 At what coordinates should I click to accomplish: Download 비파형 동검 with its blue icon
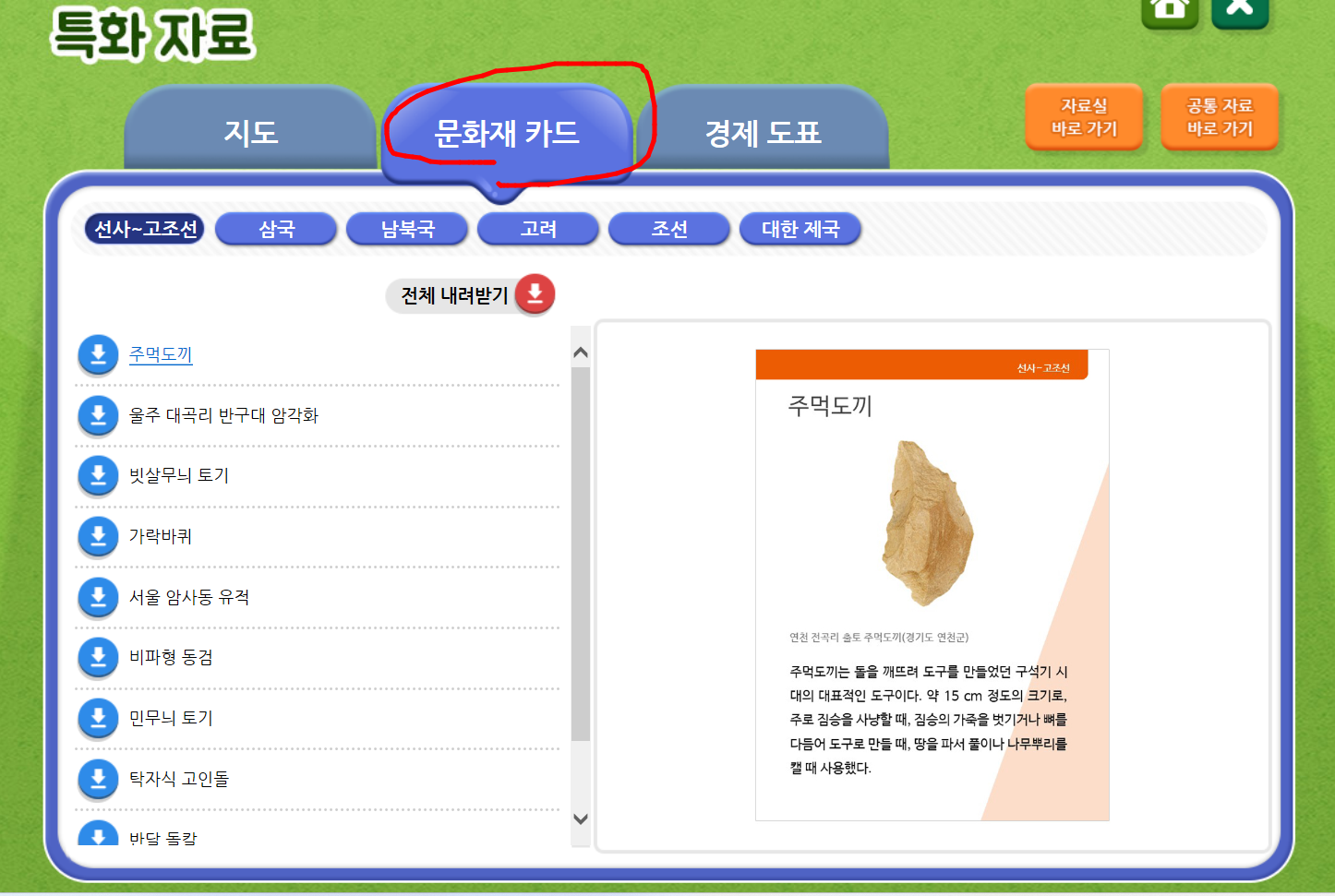[98, 658]
